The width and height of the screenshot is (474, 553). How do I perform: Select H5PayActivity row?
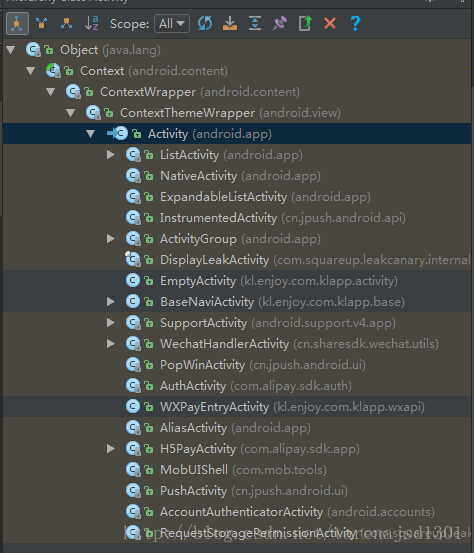click(237, 449)
